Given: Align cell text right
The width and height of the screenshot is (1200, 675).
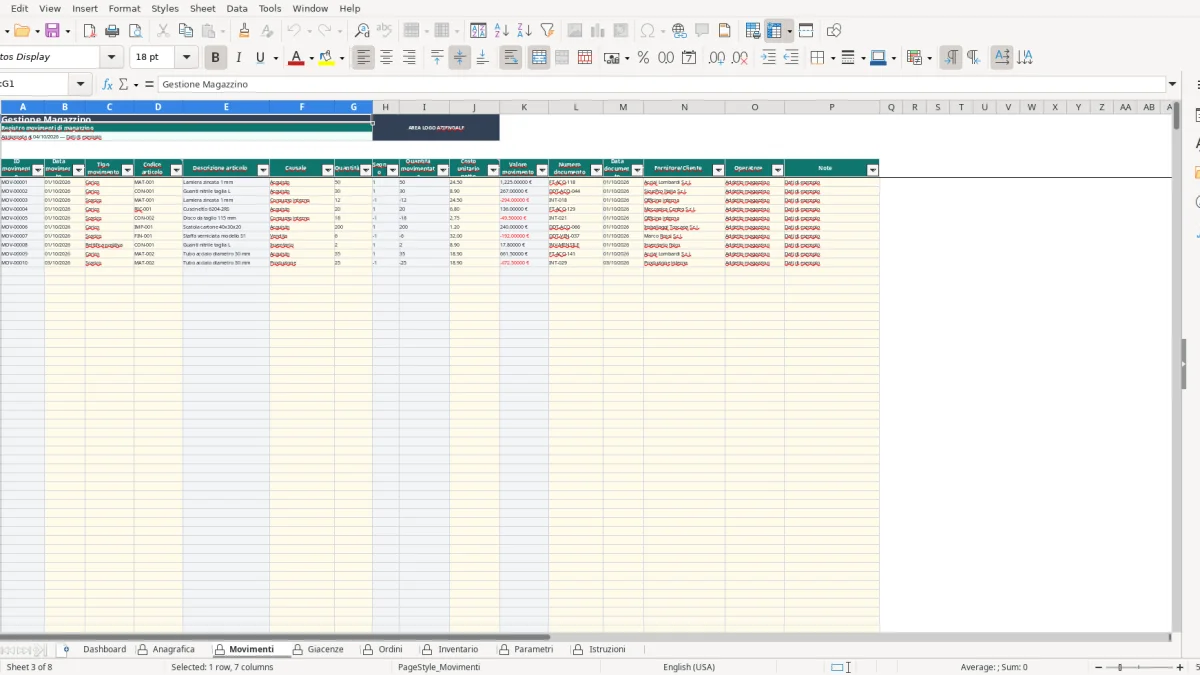Looking at the screenshot, I should coord(409,58).
